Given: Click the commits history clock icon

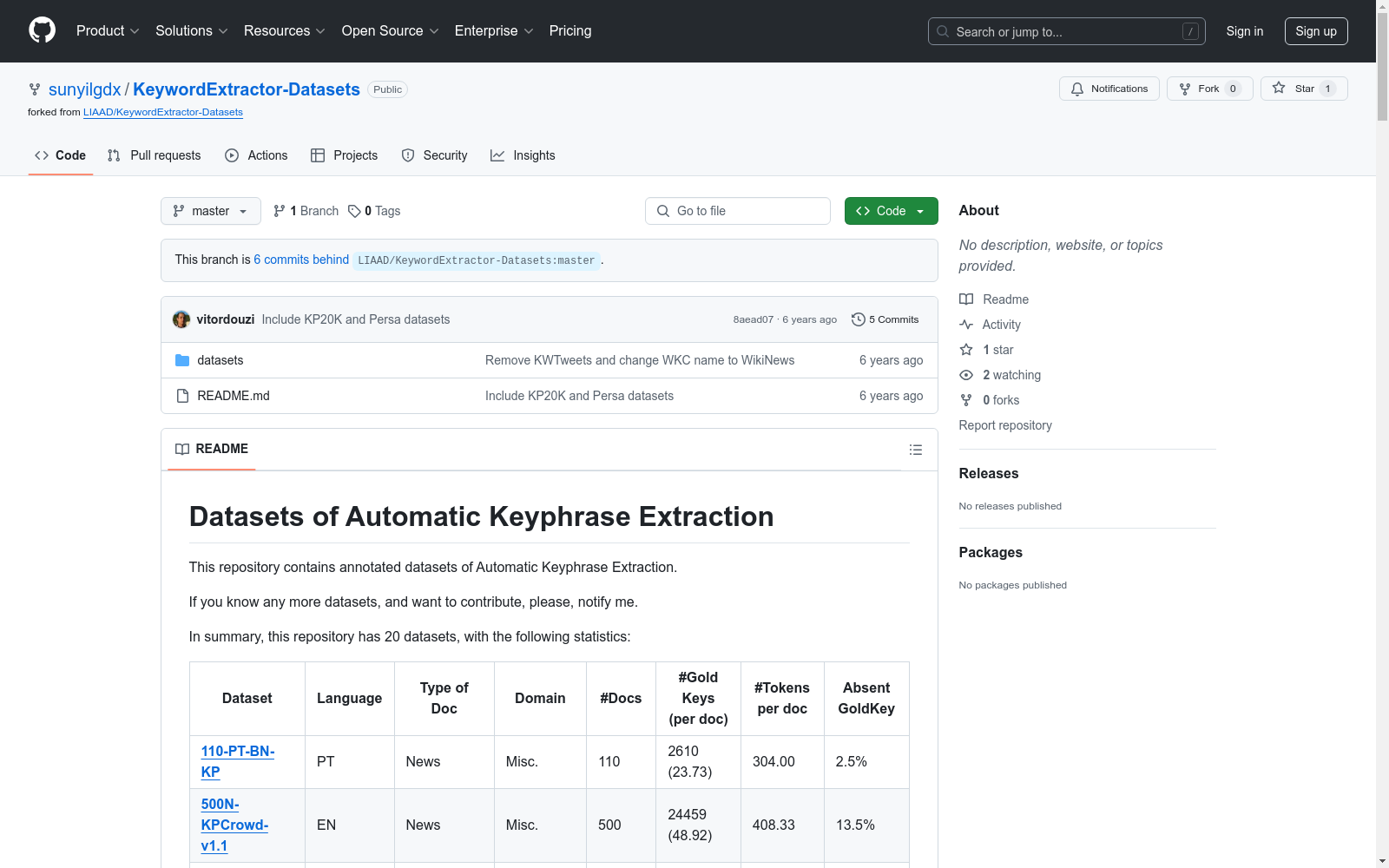Looking at the screenshot, I should 858,319.
